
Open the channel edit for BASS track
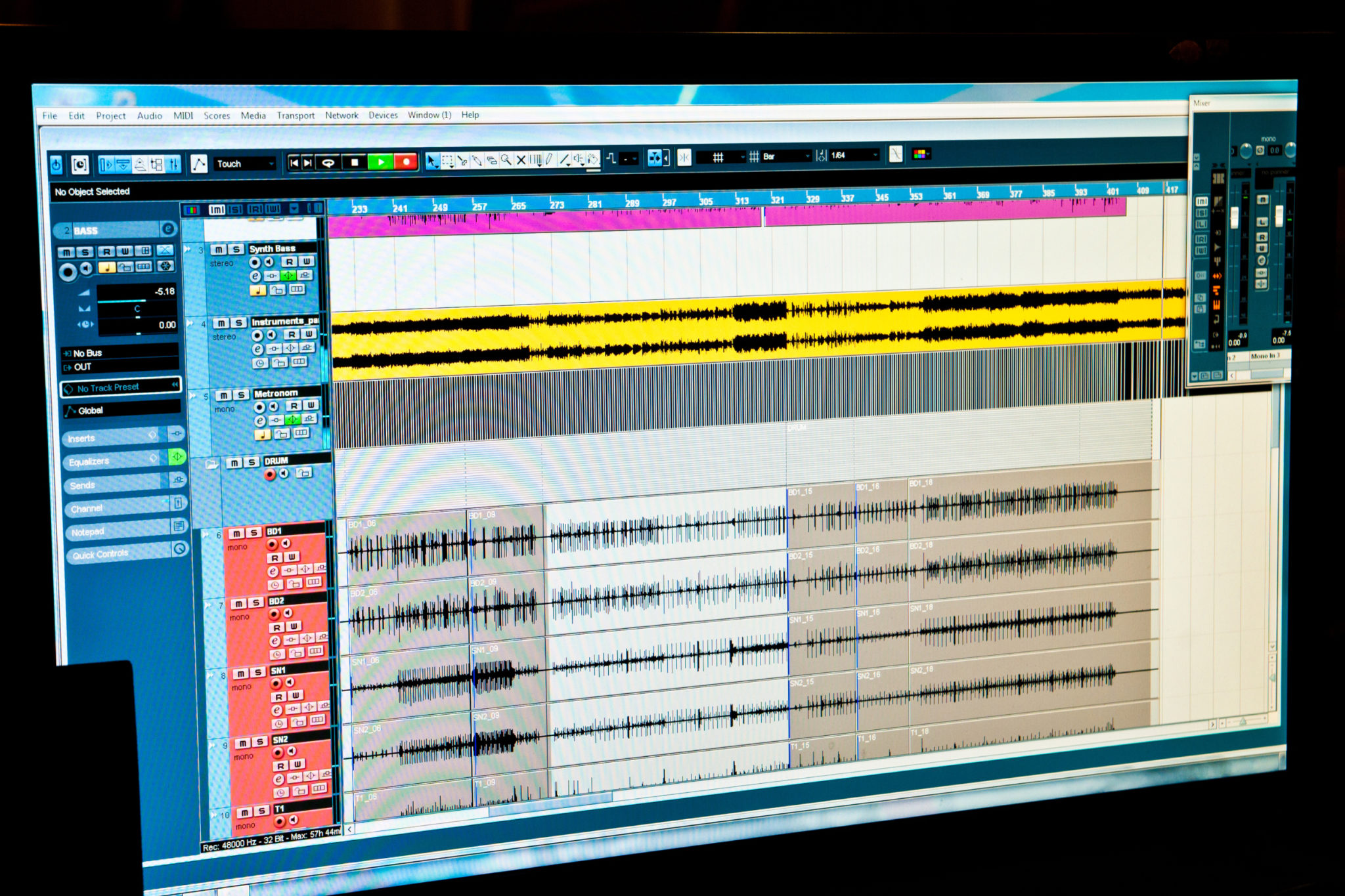169,230
